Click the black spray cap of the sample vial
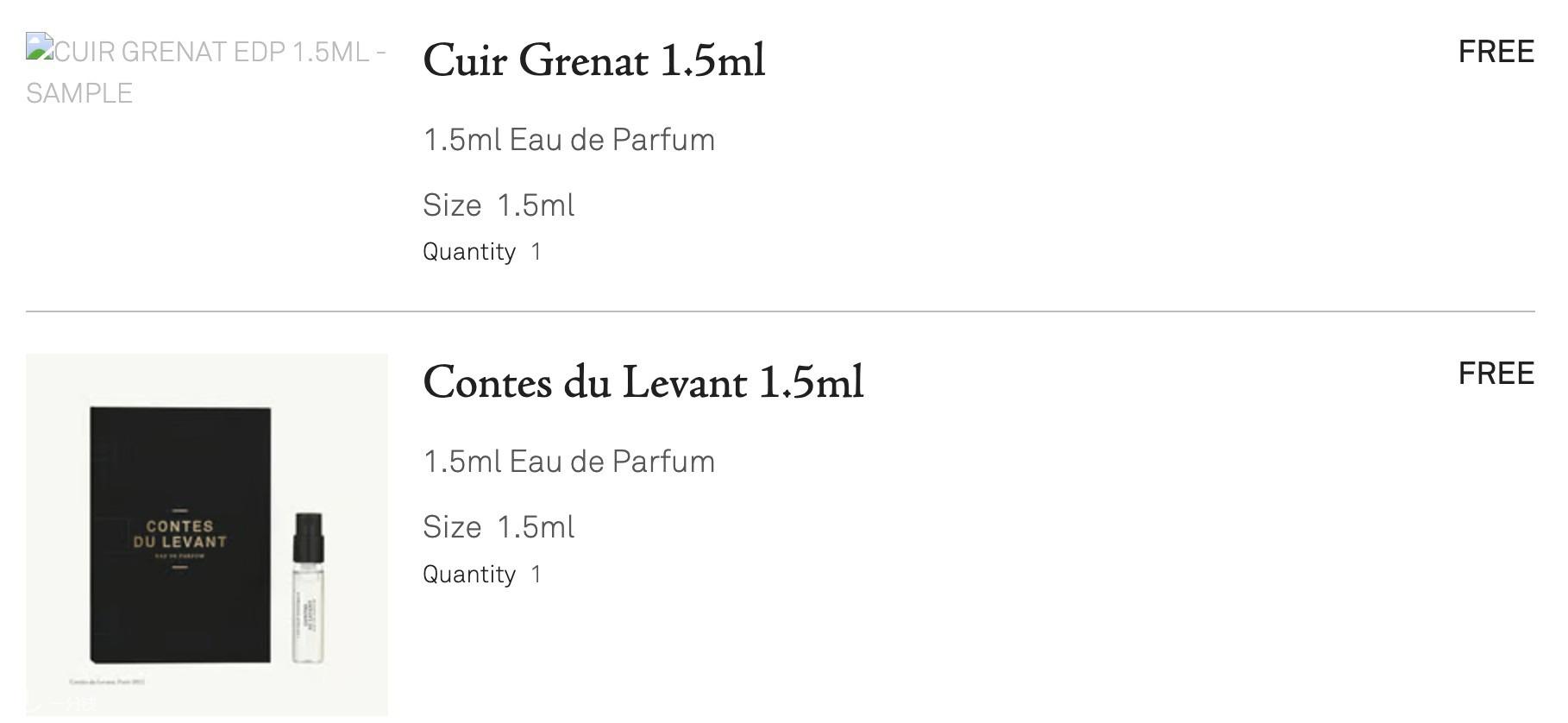Image resolution: width=1568 pixels, height=723 pixels. coord(308,535)
